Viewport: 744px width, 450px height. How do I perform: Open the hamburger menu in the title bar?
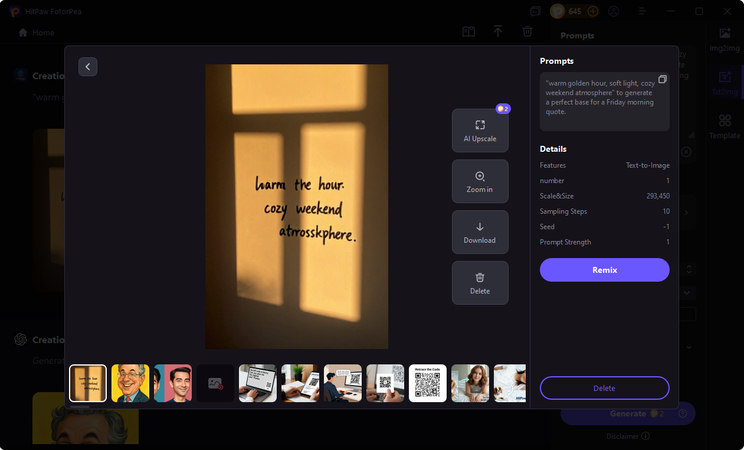pos(642,11)
